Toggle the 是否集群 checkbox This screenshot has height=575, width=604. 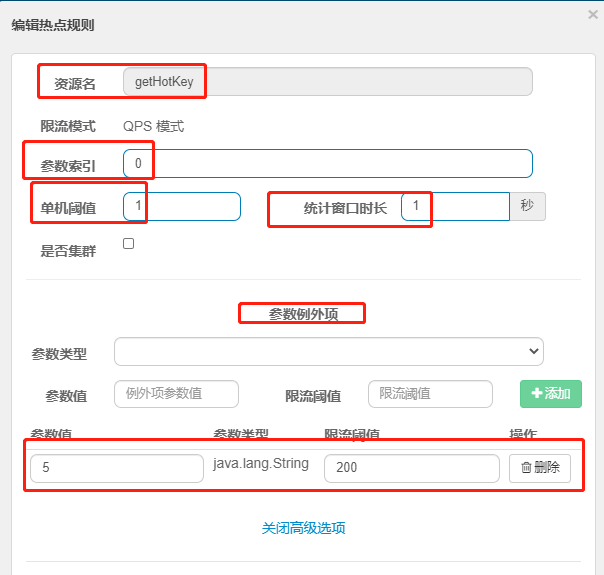(128, 244)
